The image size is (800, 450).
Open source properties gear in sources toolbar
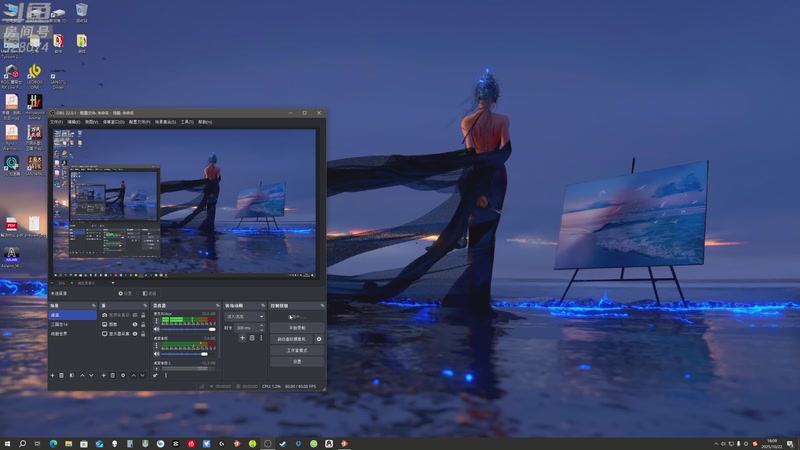pyautogui.click(x=123, y=376)
